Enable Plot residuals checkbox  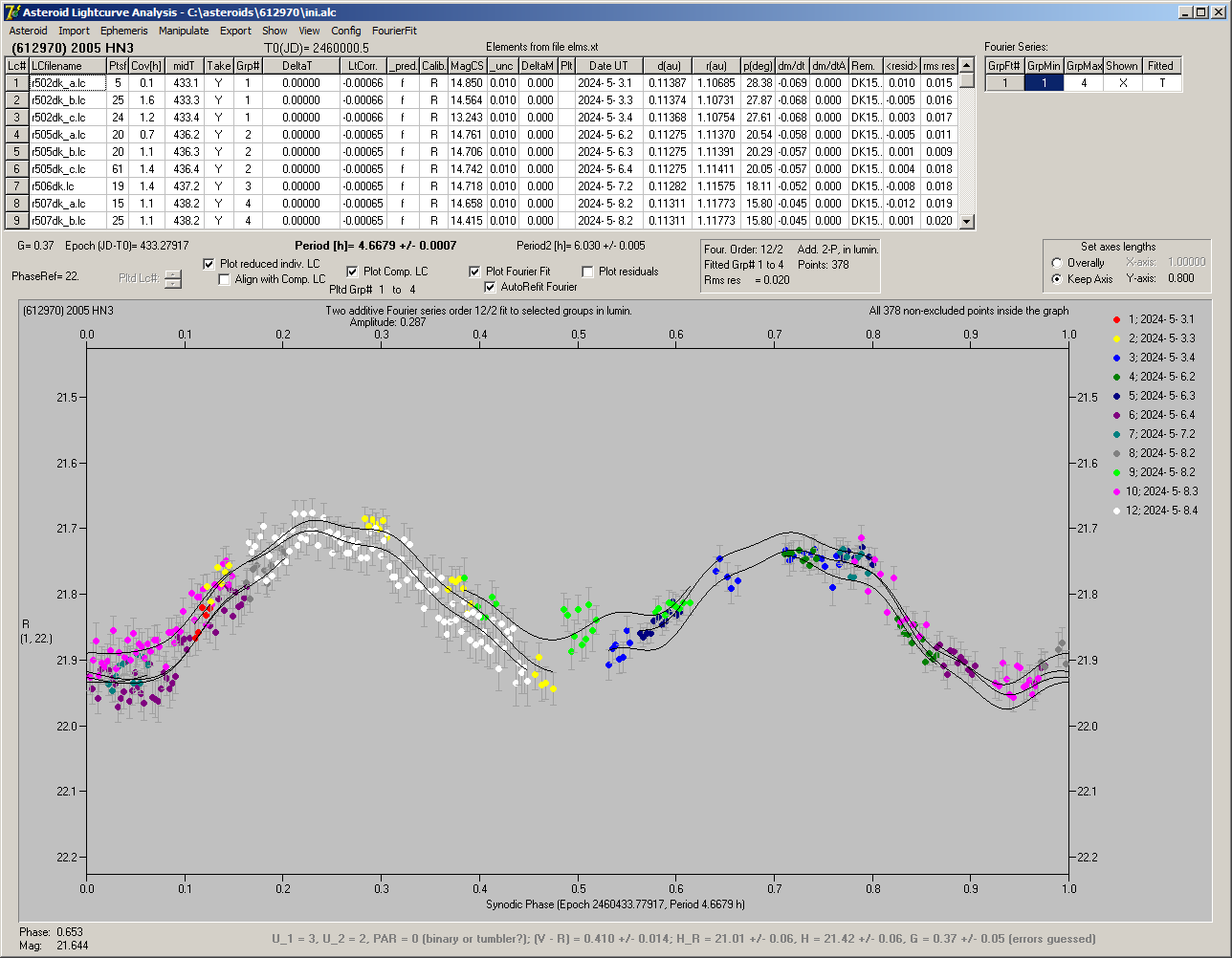coord(588,272)
